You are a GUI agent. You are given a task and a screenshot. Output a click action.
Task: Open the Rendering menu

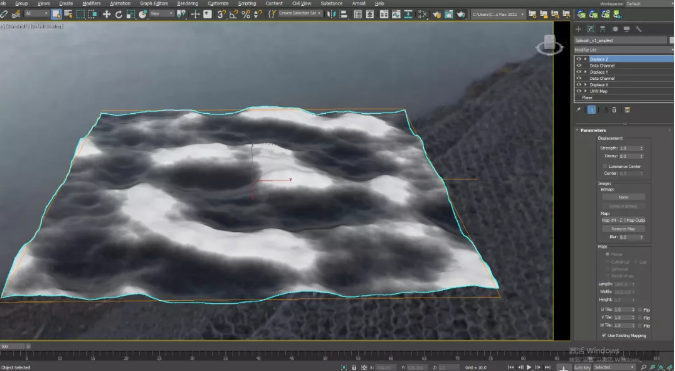coord(187,3)
